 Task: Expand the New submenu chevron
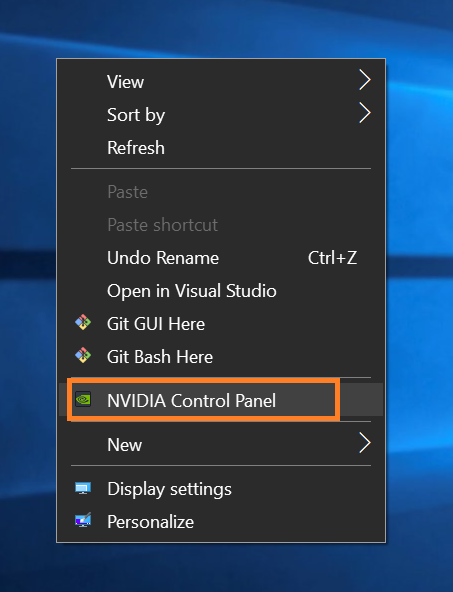(x=364, y=443)
